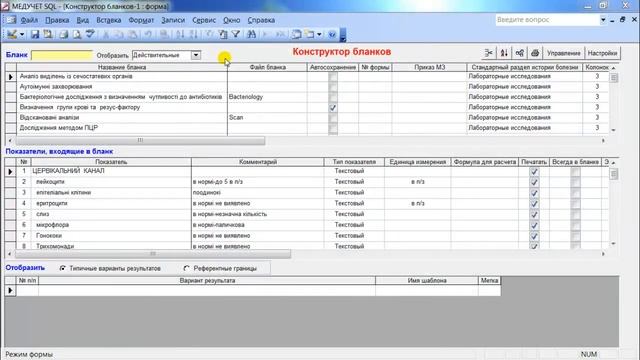This screenshot has width=640, height=360.
Task: Apply filter using the funnel icon
Action: pyautogui.click(x=236, y=35)
